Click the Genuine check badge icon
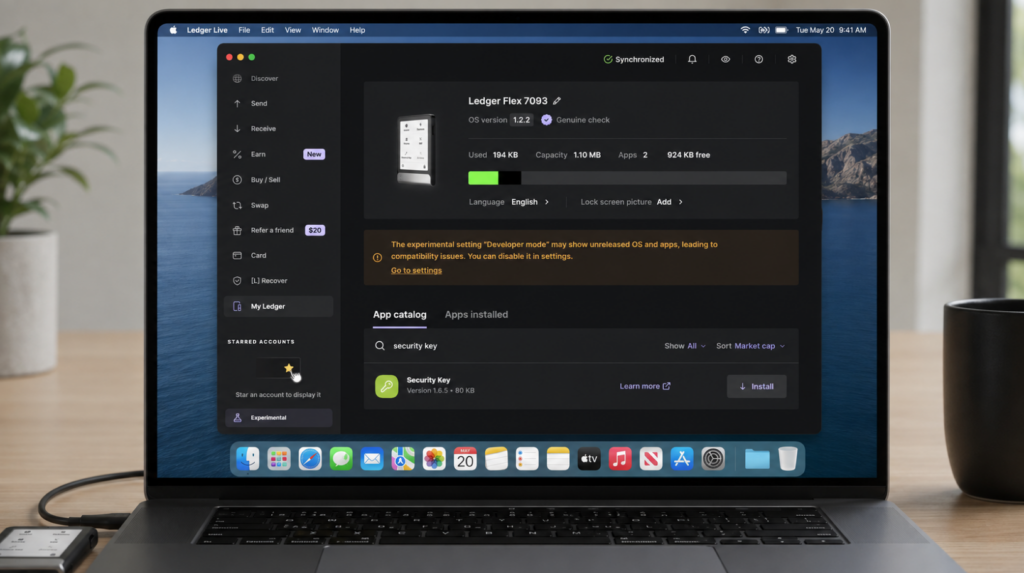Screen dimensions: 1024x573 click(x=547, y=120)
